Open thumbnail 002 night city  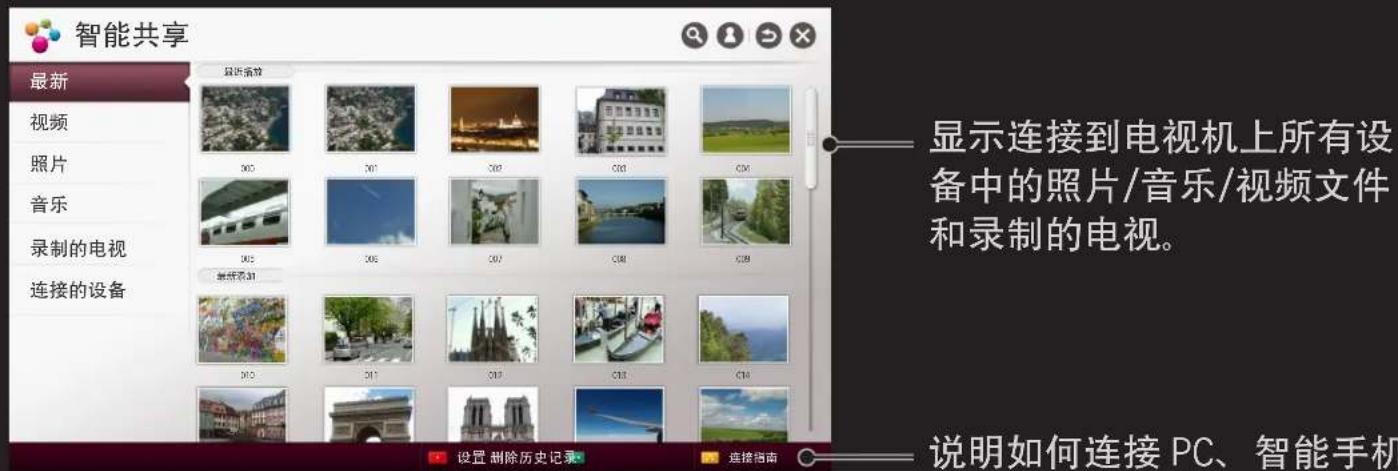pos(495,119)
